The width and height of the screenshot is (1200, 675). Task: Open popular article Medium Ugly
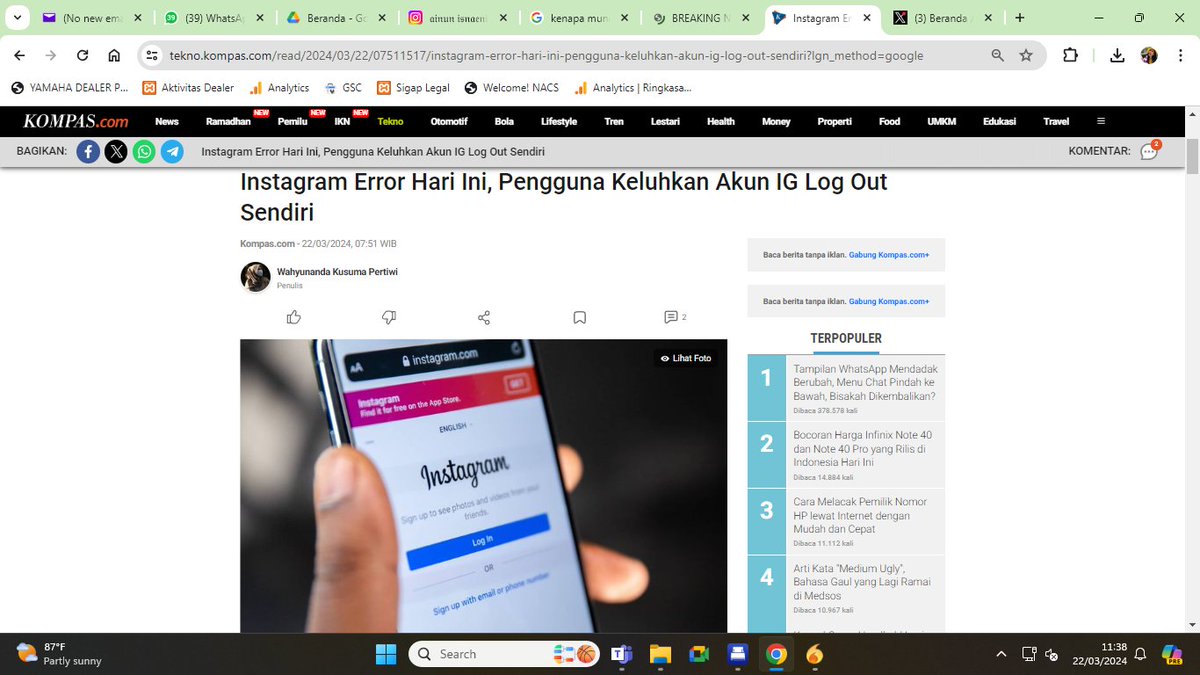pyautogui.click(x=863, y=582)
